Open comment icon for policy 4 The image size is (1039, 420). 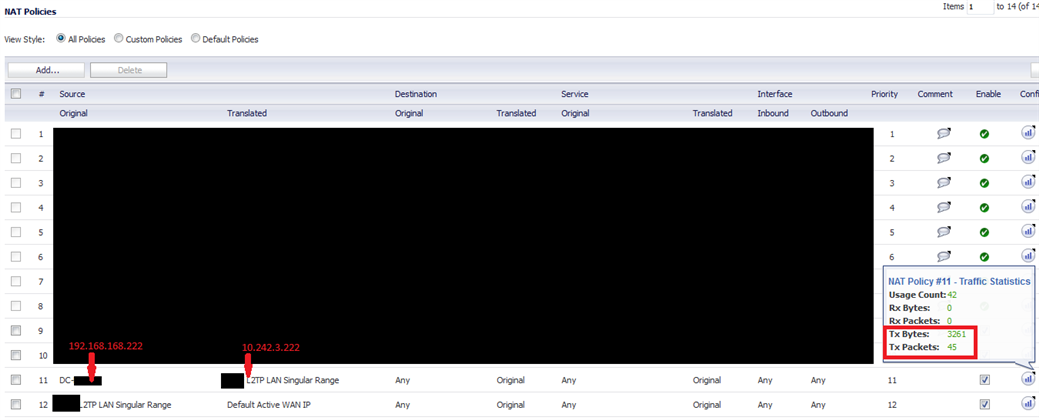pyautogui.click(x=944, y=207)
